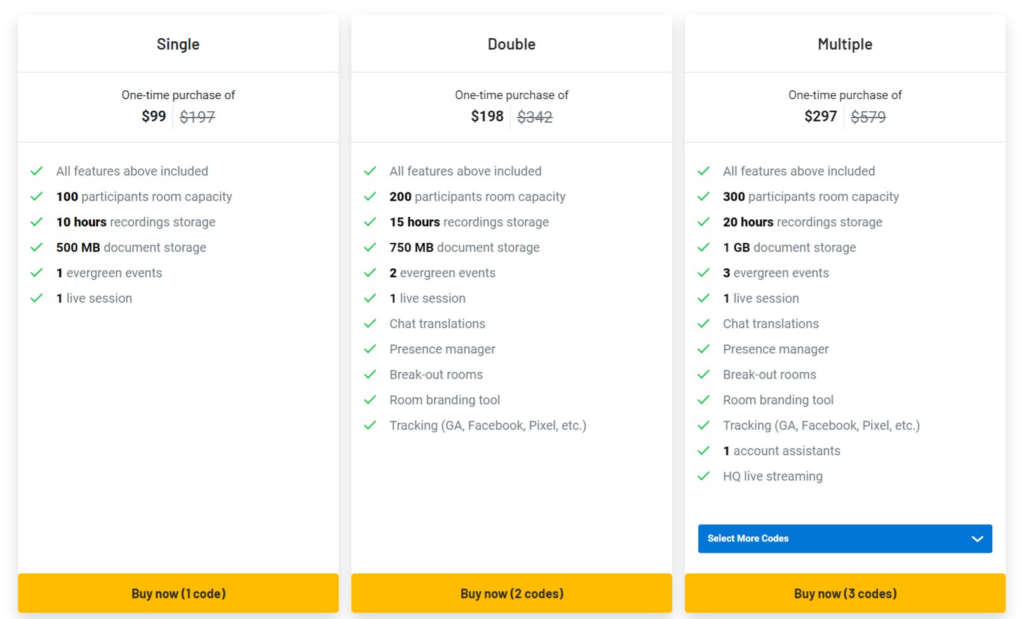Click checkmark next to Double's Chat translations
Viewport: 1024px width, 619px height.
pyautogui.click(x=370, y=324)
